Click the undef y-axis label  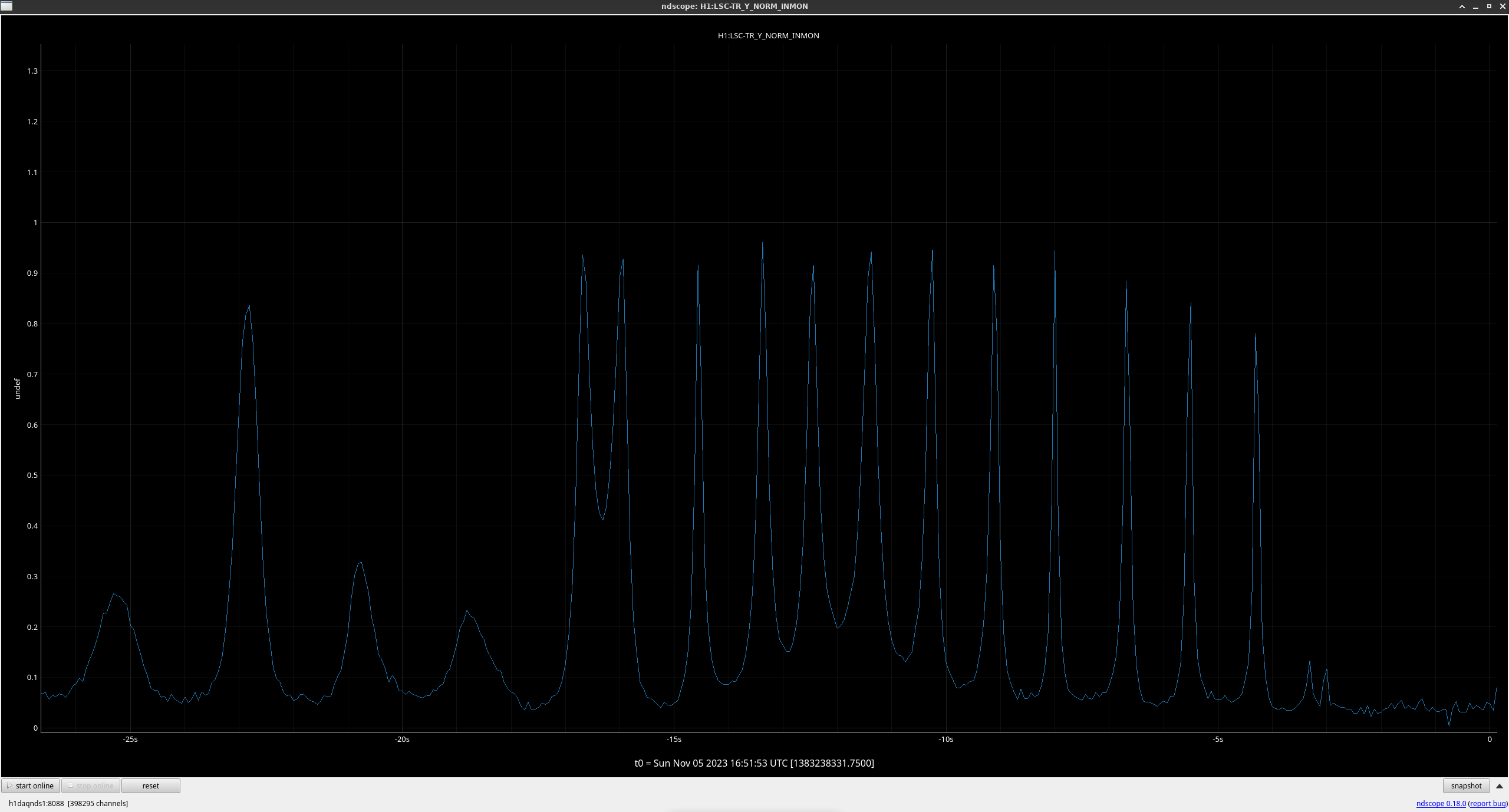17,389
